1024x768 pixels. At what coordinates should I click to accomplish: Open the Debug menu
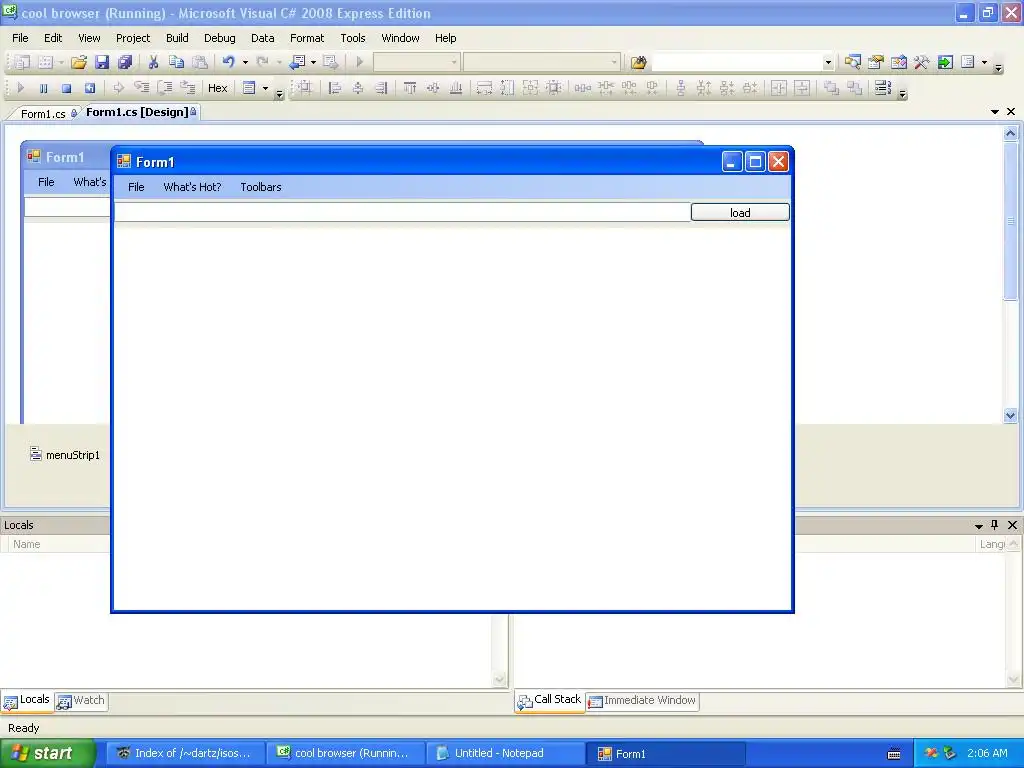click(x=219, y=38)
